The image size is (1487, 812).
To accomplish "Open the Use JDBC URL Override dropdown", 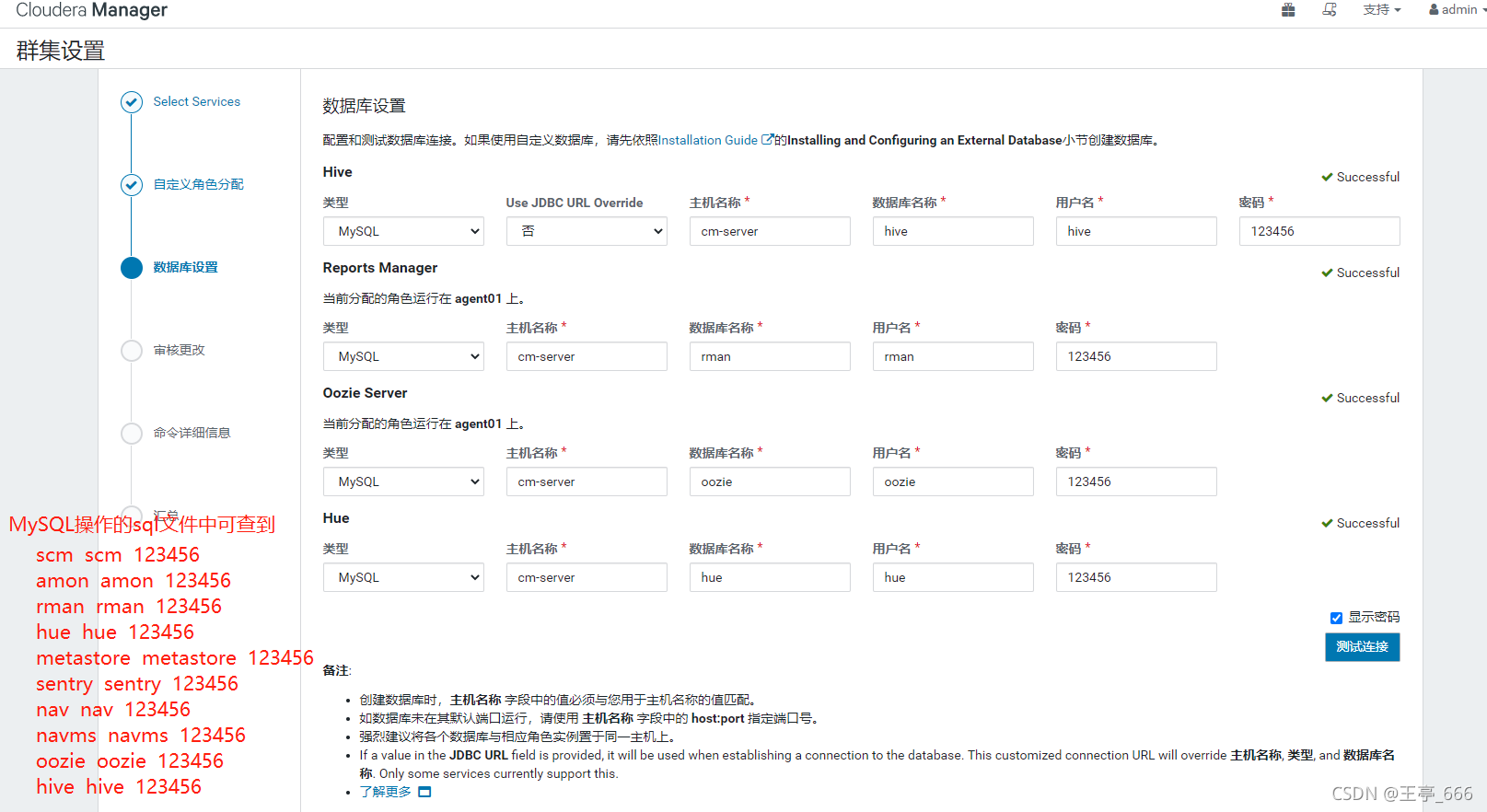I will (x=587, y=231).
